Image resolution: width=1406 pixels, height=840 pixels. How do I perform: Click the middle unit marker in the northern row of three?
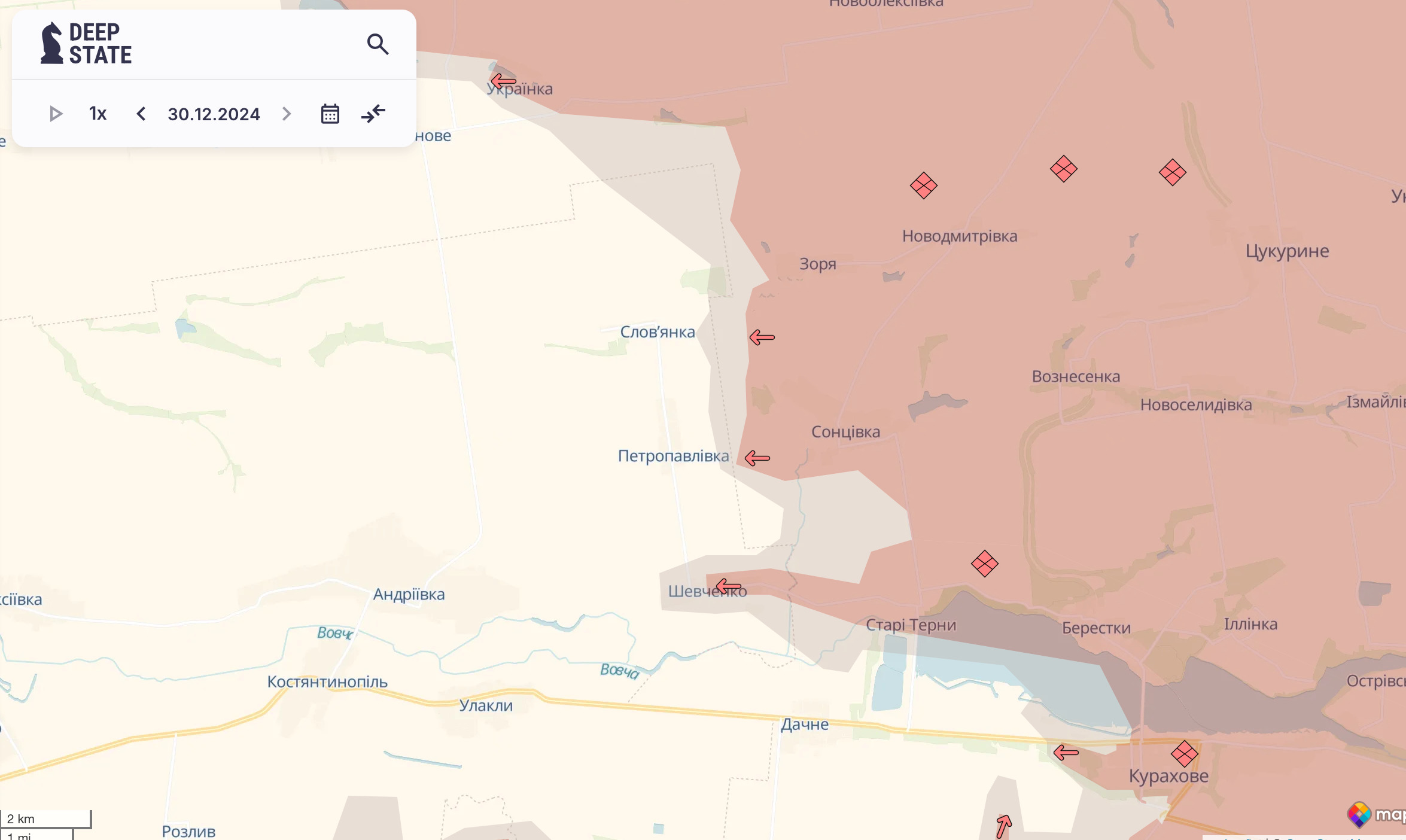coord(1064,169)
